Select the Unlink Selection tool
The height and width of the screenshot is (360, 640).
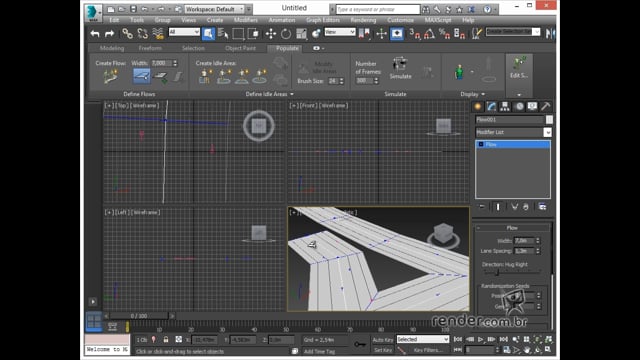[x=142, y=34]
